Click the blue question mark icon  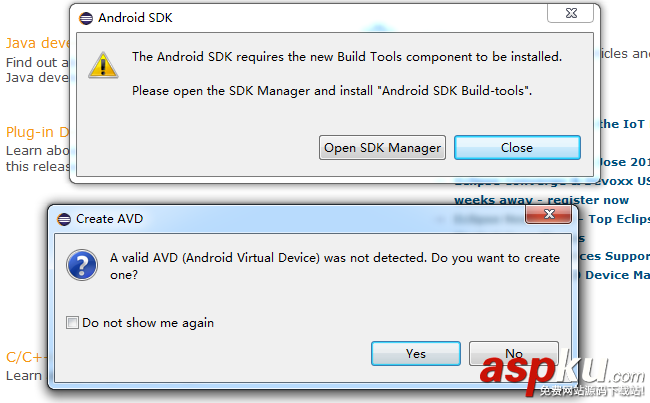pyautogui.click(x=80, y=265)
